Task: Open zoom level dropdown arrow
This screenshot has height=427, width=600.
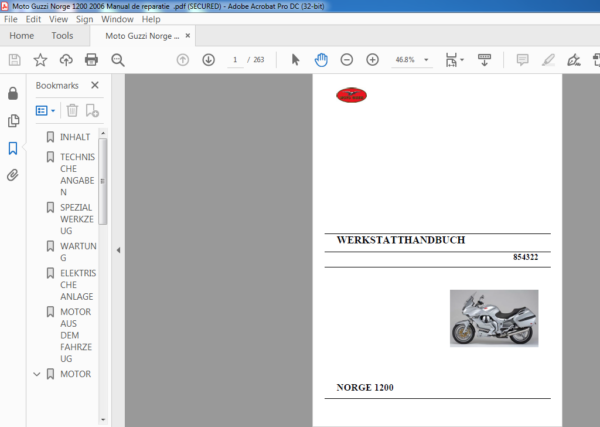Action: (x=426, y=60)
